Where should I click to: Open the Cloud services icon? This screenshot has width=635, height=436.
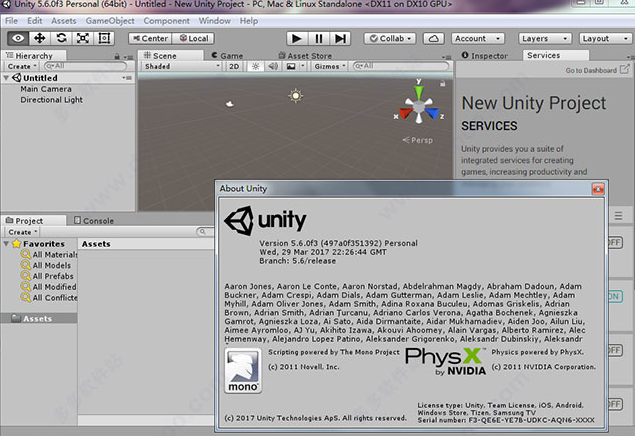click(x=433, y=38)
